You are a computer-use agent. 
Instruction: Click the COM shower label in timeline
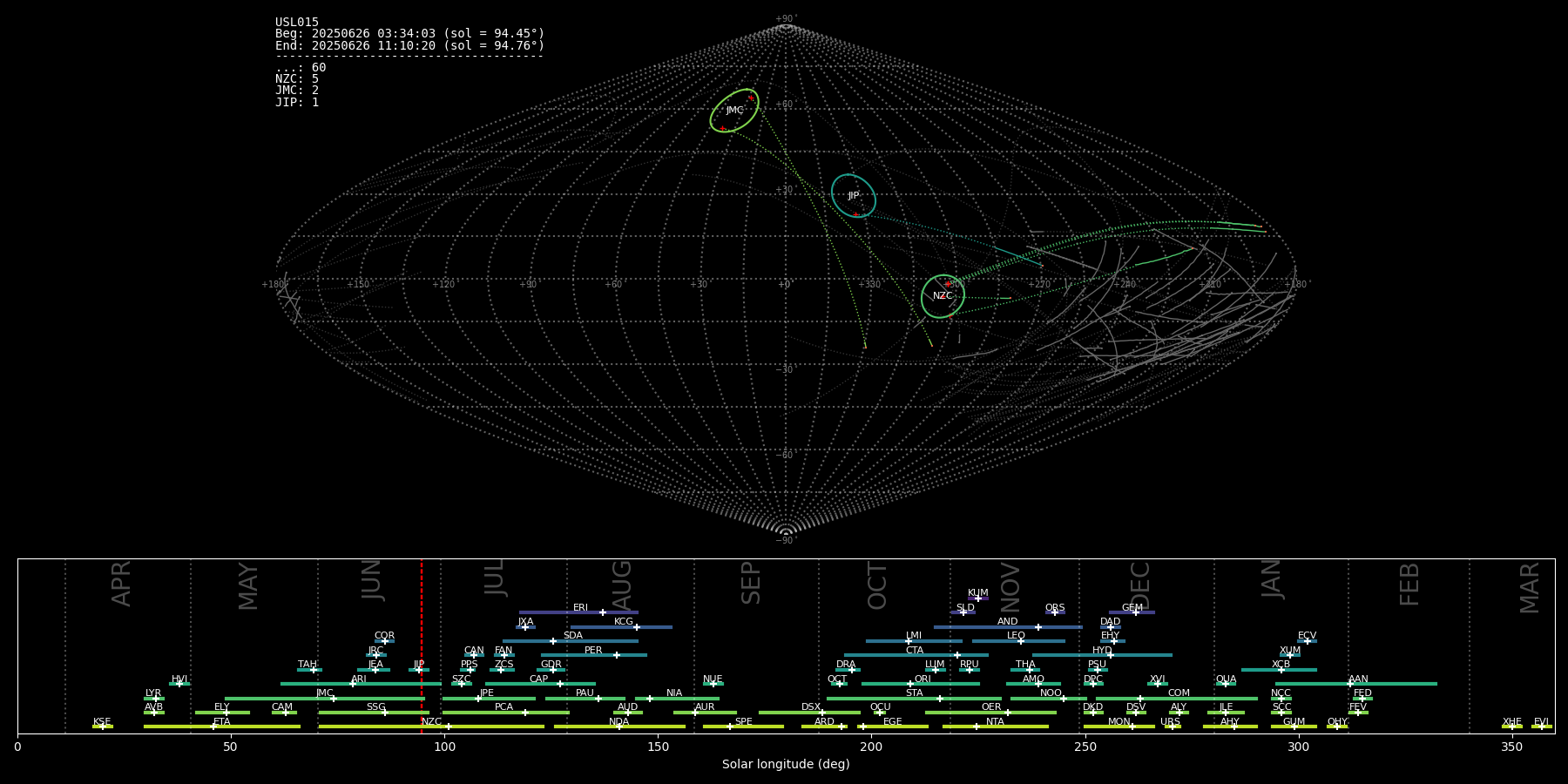click(x=1179, y=693)
